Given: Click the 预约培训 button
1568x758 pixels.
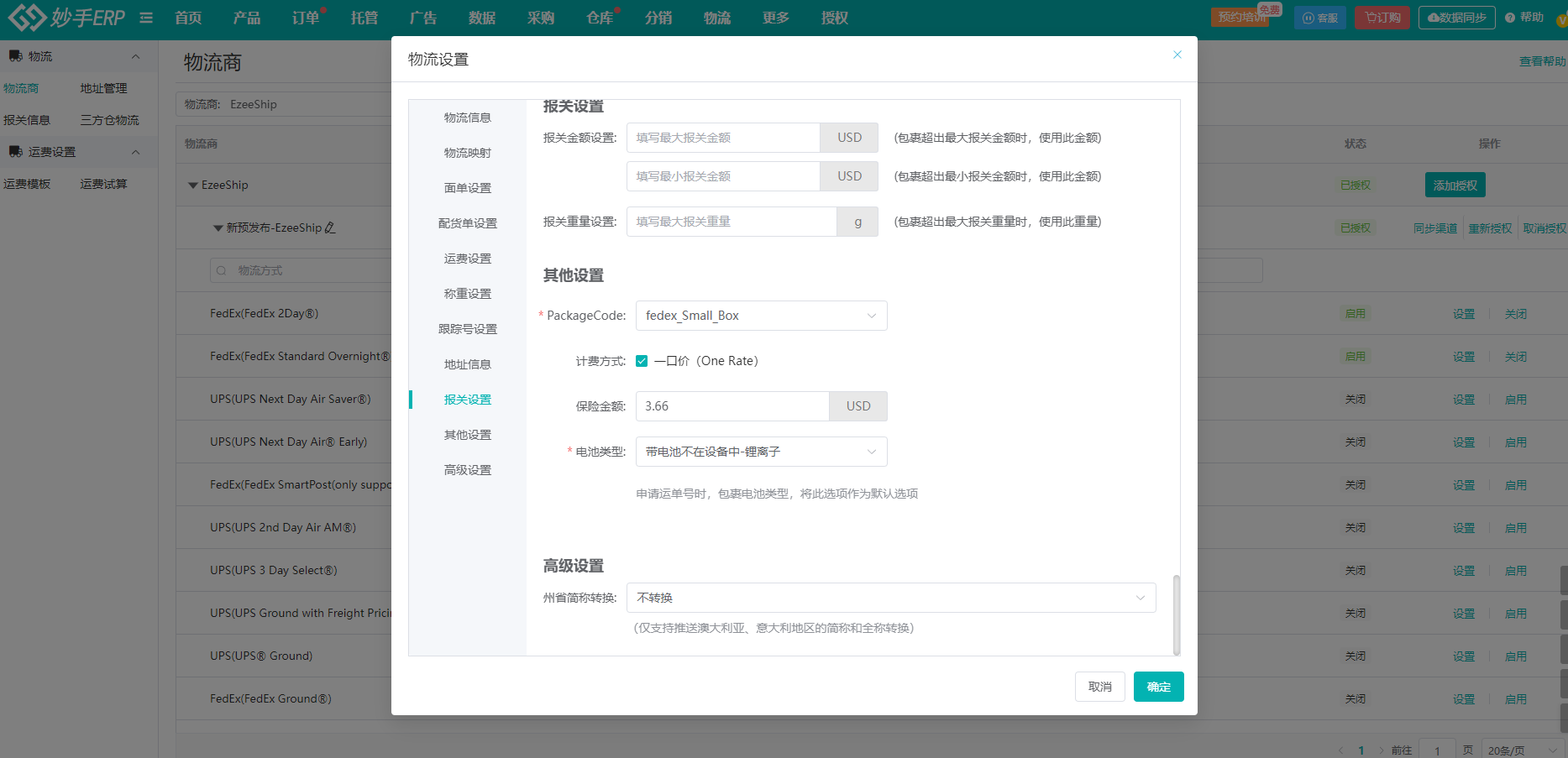Looking at the screenshot, I should pyautogui.click(x=1240, y=18).
